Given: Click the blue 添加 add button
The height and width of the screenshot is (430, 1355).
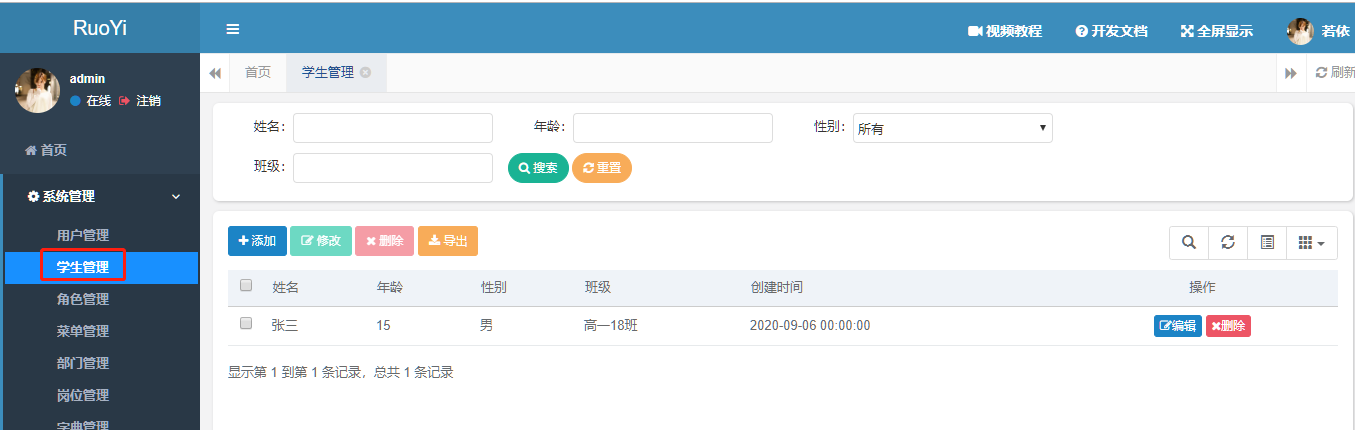Looking at the screenshot, I should pyautogui.click(x=257, y=241).
